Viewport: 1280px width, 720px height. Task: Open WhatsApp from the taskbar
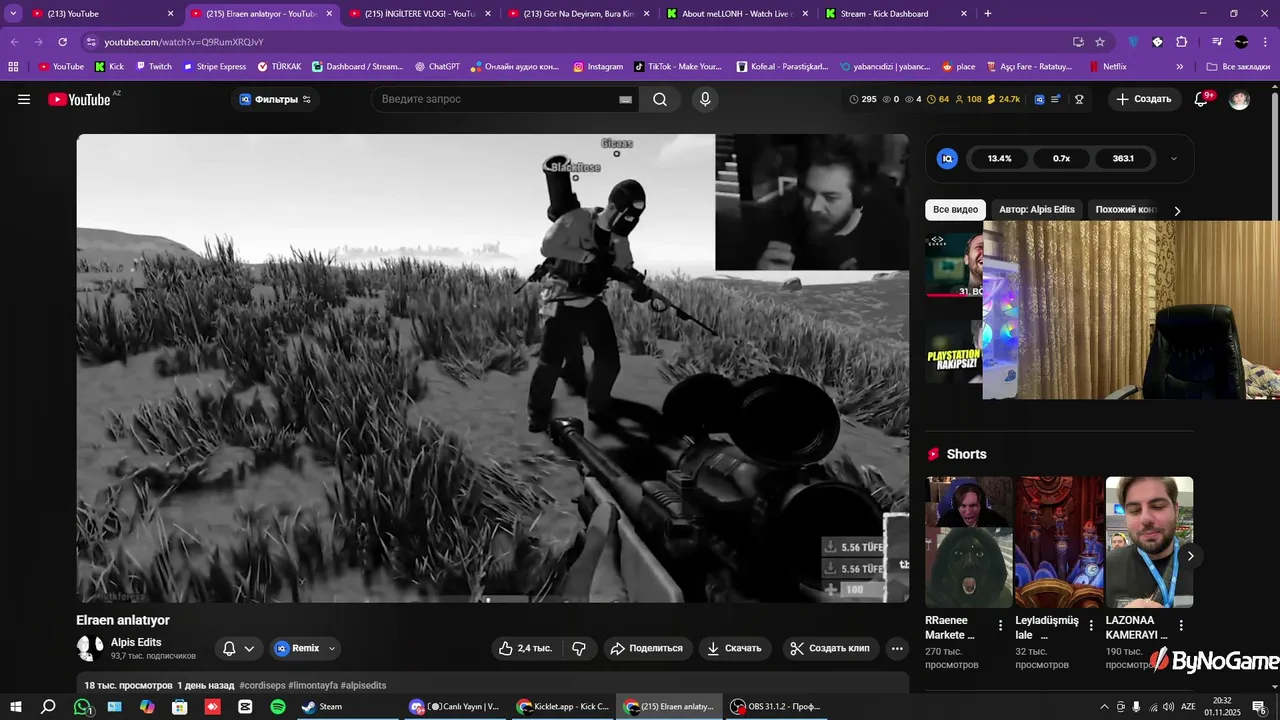[x=82, y=706]
